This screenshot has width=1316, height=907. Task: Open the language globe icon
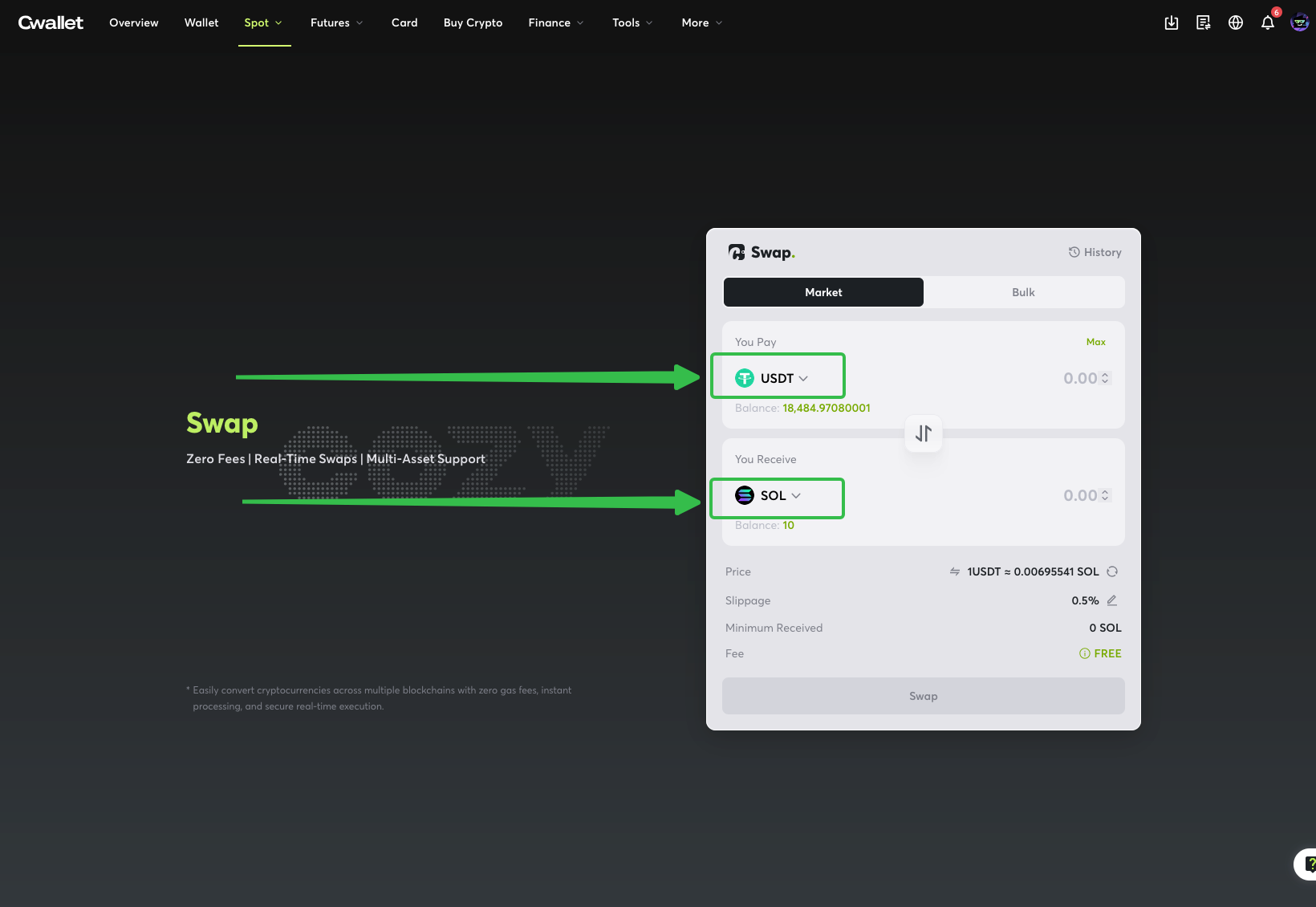[x=1236, y=22]
